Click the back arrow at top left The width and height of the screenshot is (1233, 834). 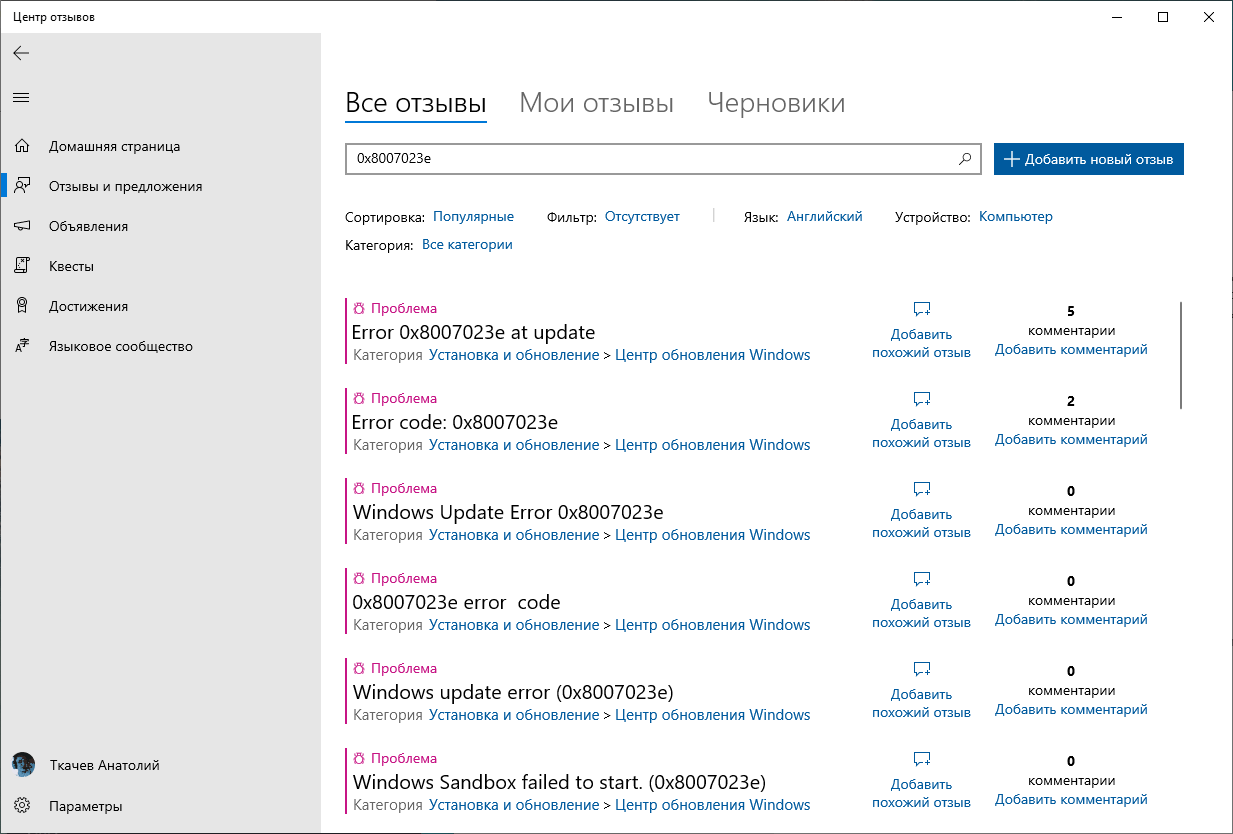pos(20,53)
